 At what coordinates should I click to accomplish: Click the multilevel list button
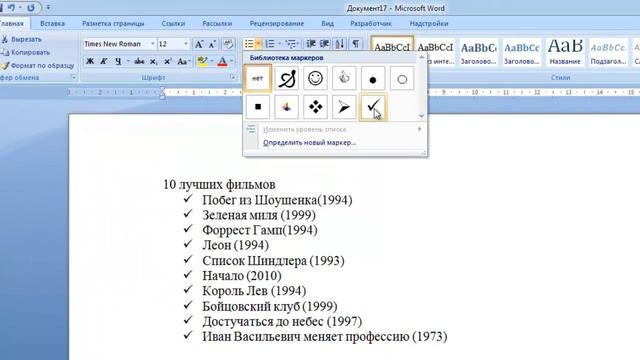(x=290, y=44)
